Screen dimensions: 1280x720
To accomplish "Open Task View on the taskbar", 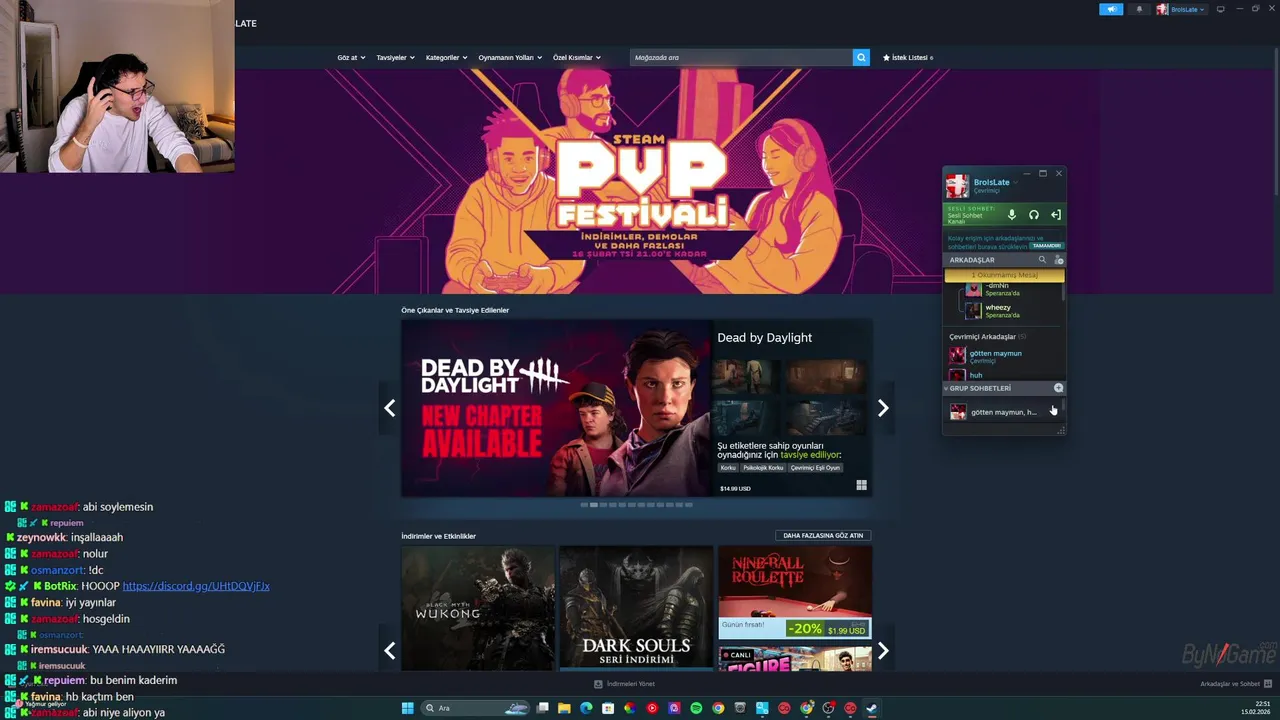I will (x=542, y=708).
